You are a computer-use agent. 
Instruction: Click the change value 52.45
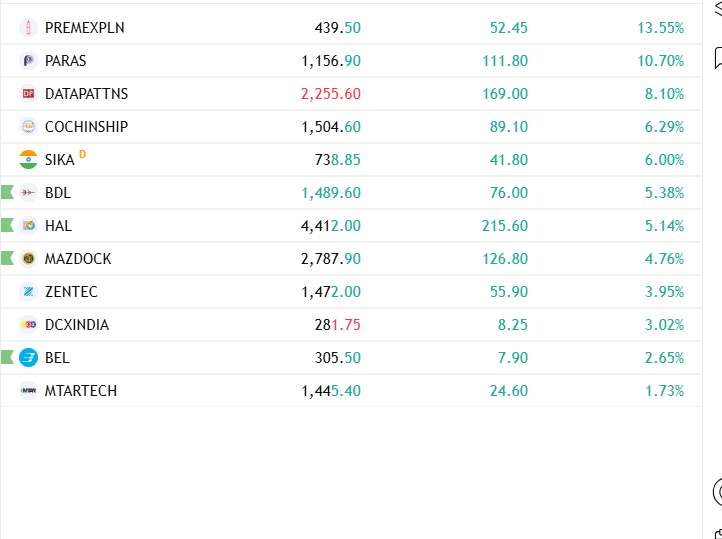tap(508, 28)
